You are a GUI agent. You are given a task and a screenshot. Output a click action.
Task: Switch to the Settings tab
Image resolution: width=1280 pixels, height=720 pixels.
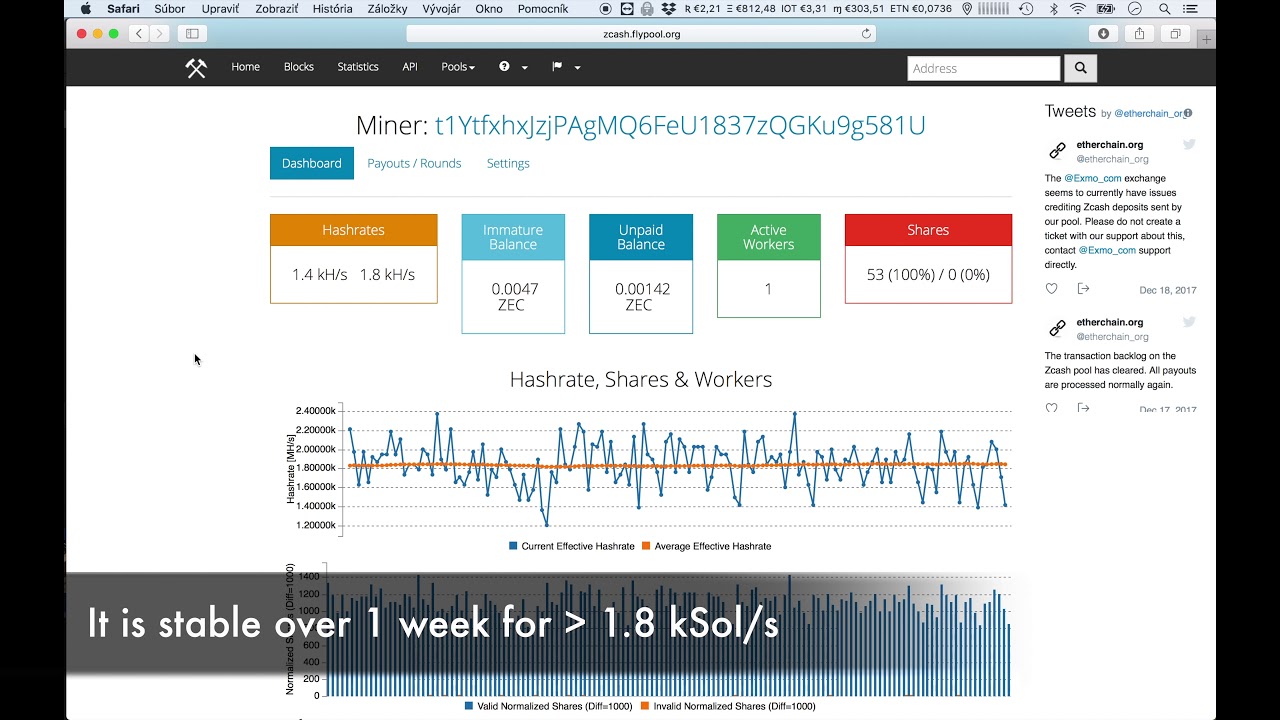(508, 163)
